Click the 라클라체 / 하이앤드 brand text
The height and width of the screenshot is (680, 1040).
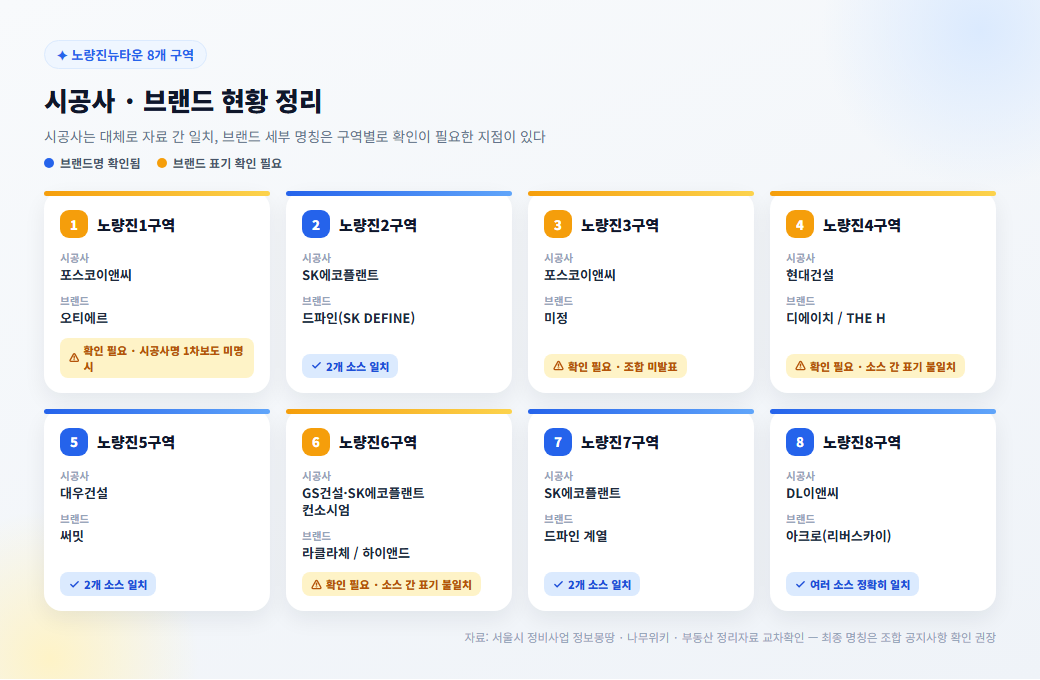(x=356, y=553)
